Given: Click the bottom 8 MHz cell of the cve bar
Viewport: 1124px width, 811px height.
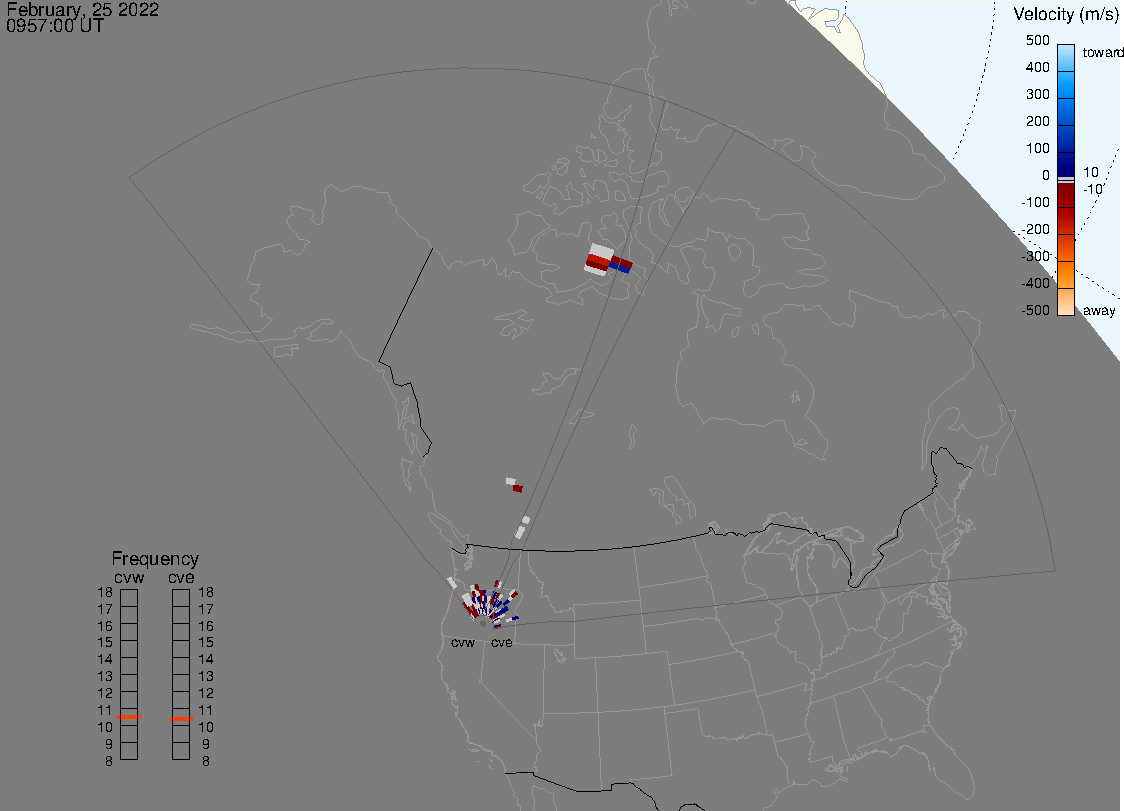Looking at the screenshot, I should pos(181,751).
